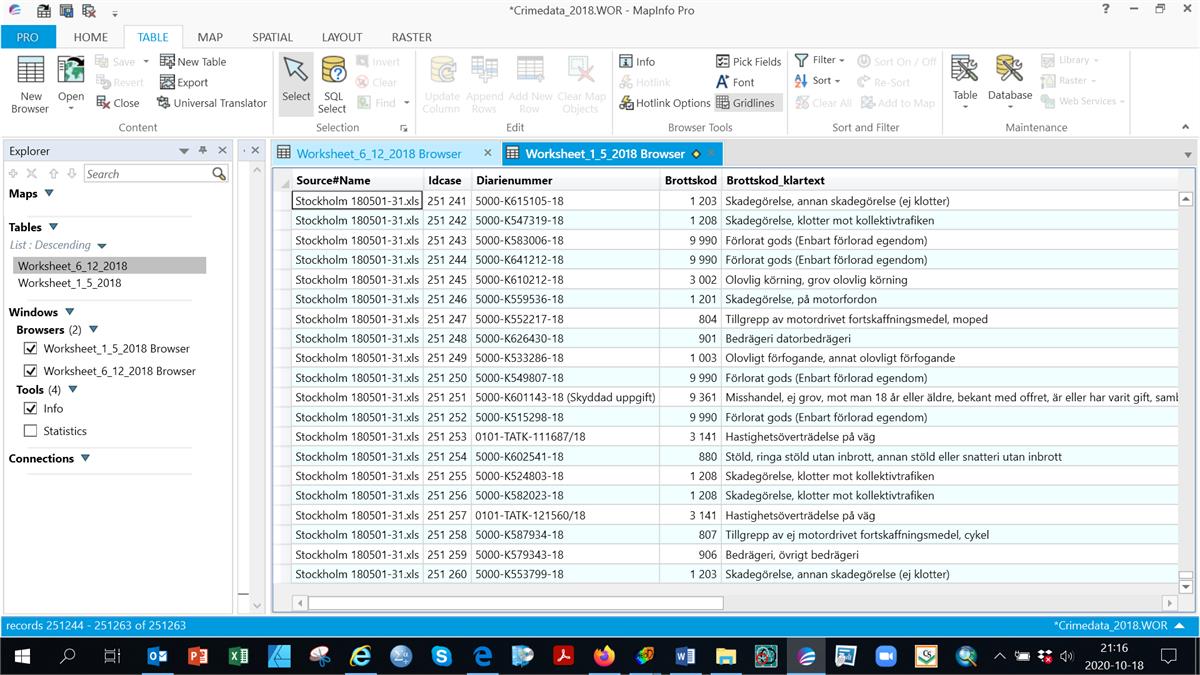Uncheck Worksheet_1_5_2018 Browser checkbox
This screenshot has height=675, width=1200.
point(30,349)
